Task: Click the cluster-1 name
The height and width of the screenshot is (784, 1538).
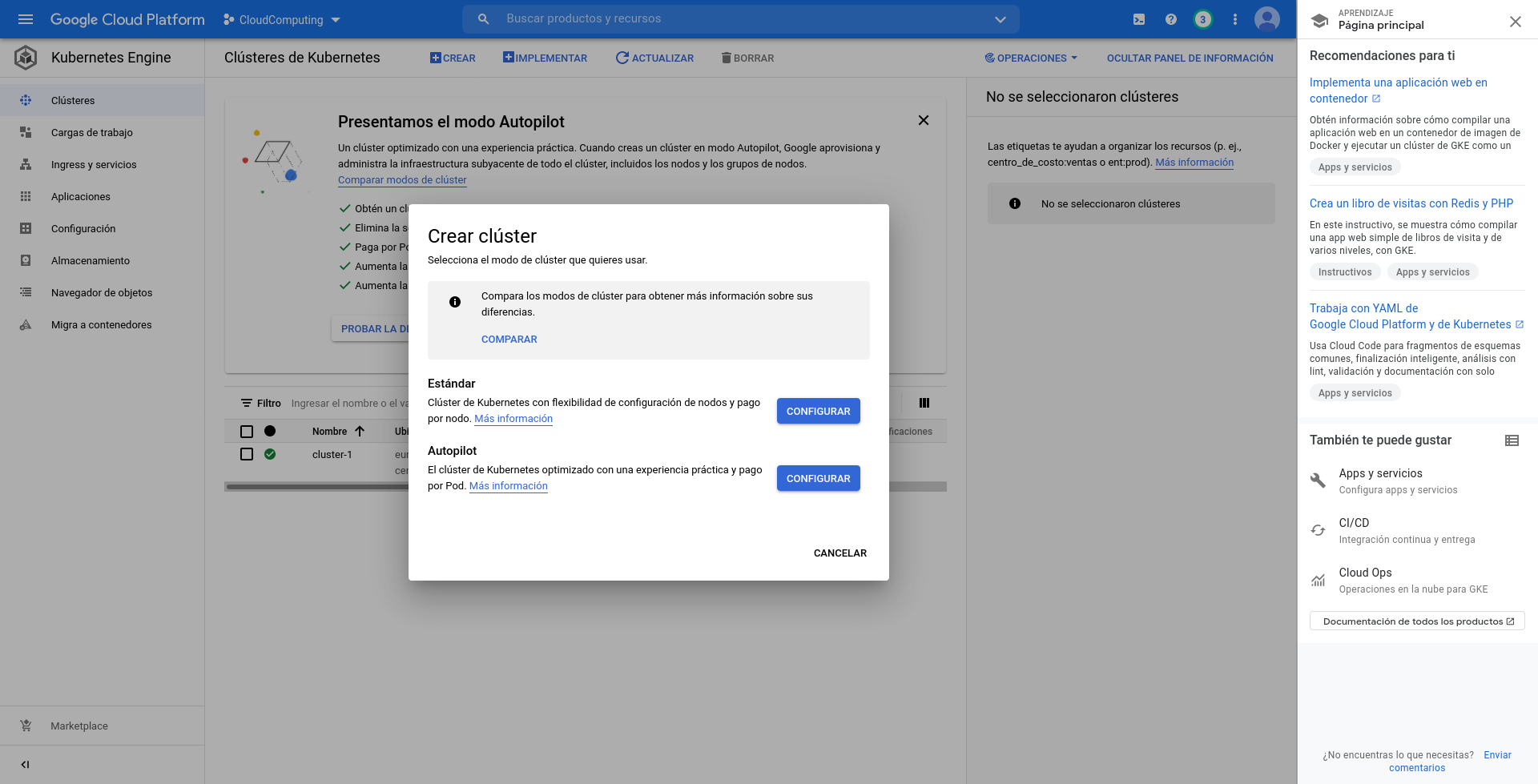Action: point(332,454)
